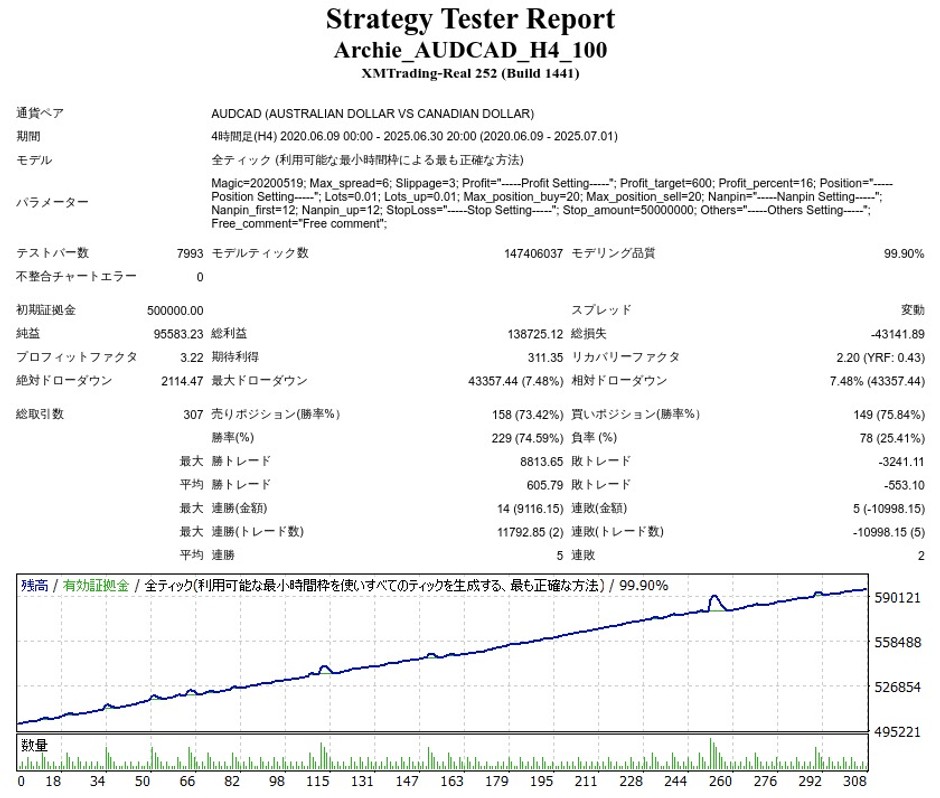Click the x-axis tick label 115

(318, 781)
